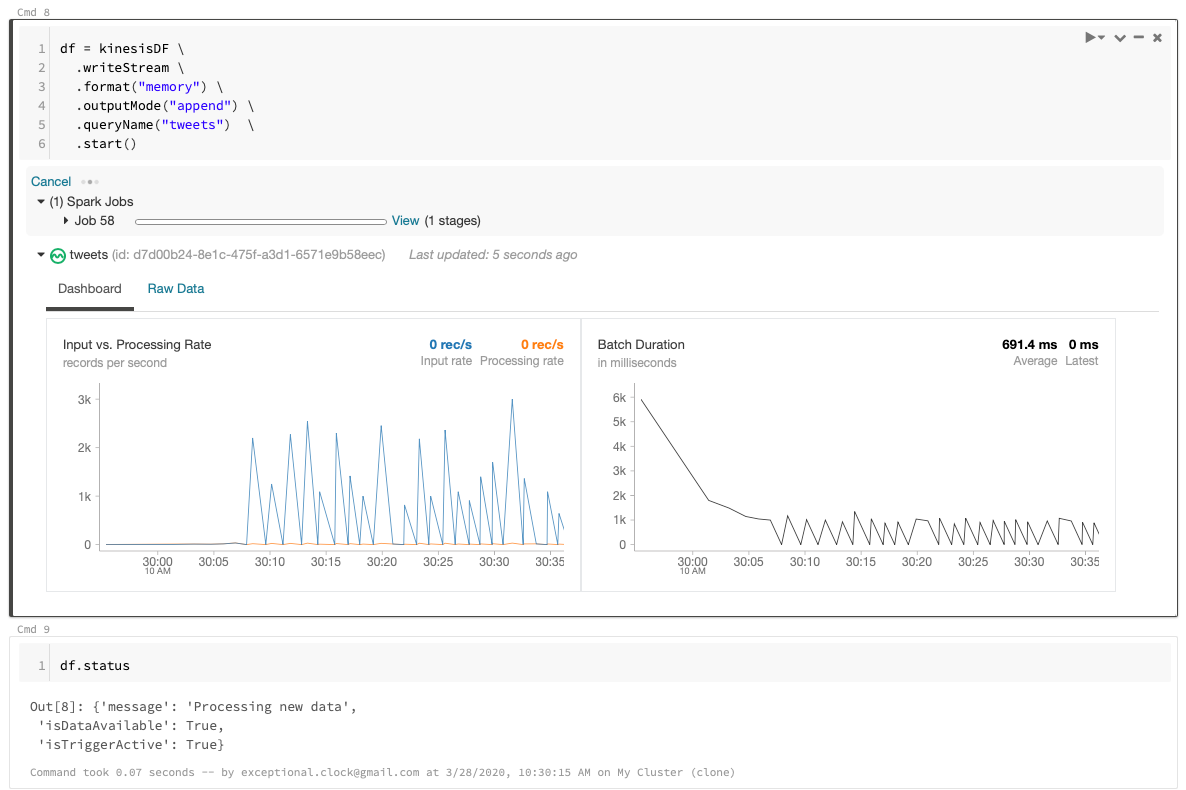
Task: Run the cell with the play icon
Action: tap(1090, 37)
